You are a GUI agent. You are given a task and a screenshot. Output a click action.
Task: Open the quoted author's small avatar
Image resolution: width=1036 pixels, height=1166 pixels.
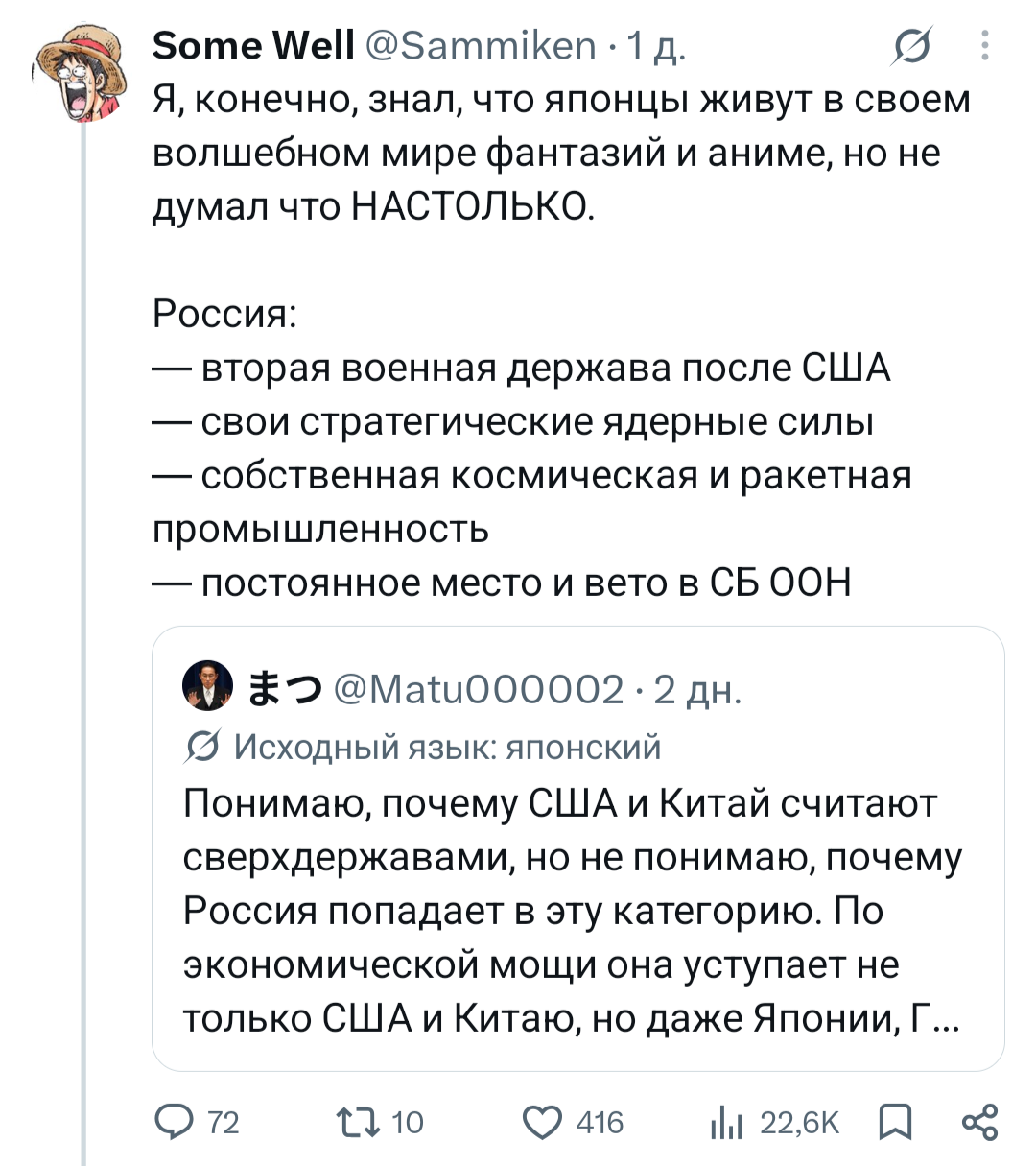[x=207, y=685]
